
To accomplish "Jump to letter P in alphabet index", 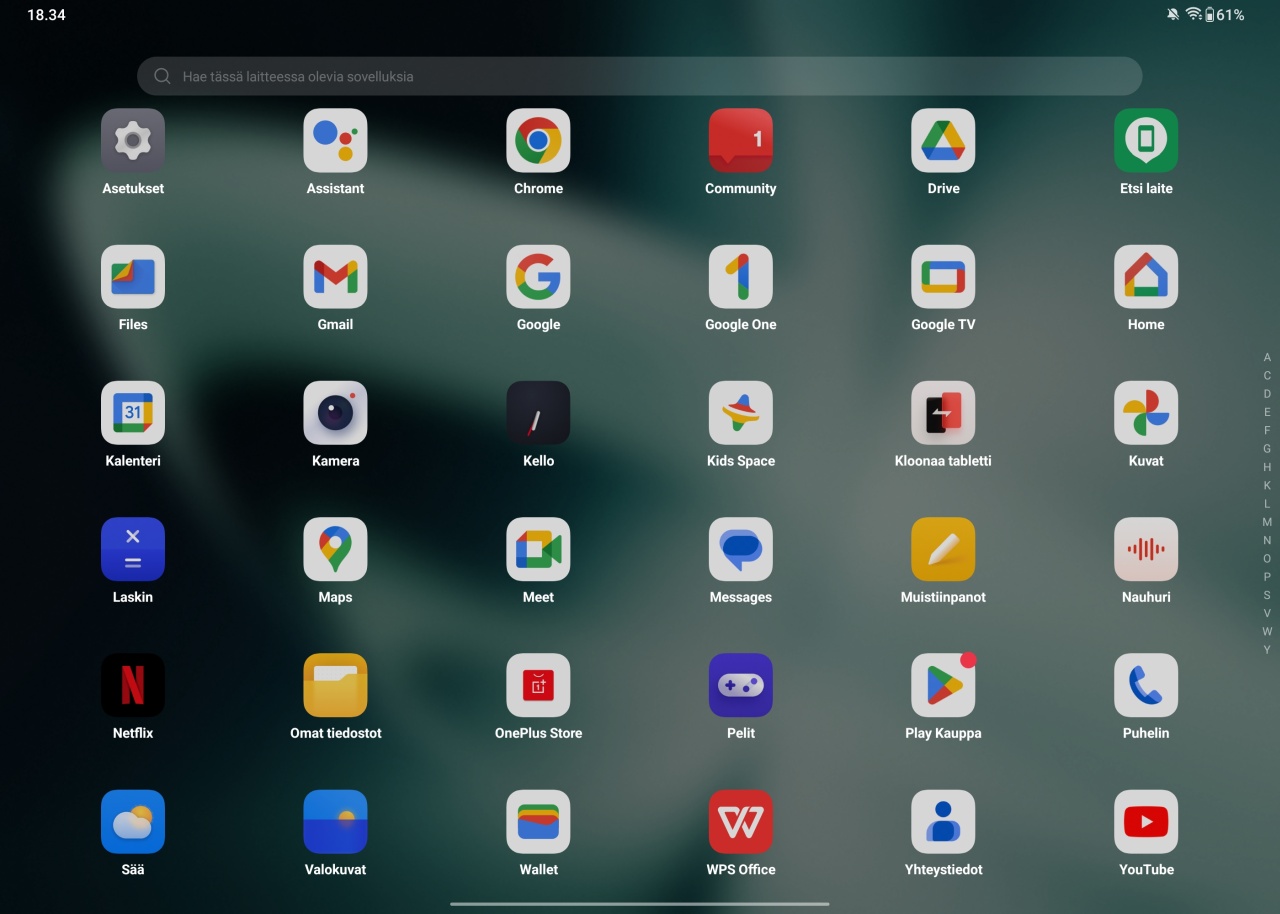I will pyautogui.click(x=1267, y=577).
